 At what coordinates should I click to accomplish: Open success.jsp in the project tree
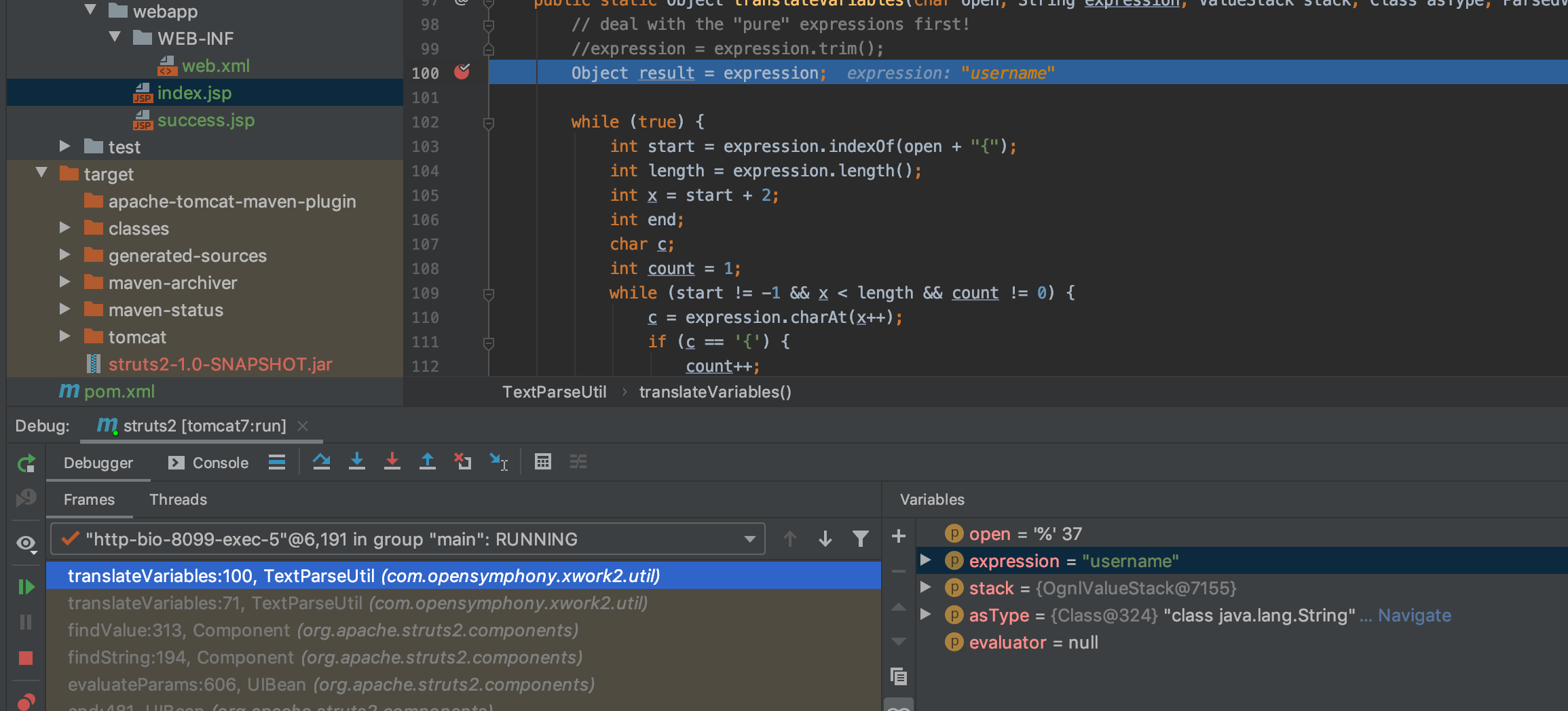(194, 120)
